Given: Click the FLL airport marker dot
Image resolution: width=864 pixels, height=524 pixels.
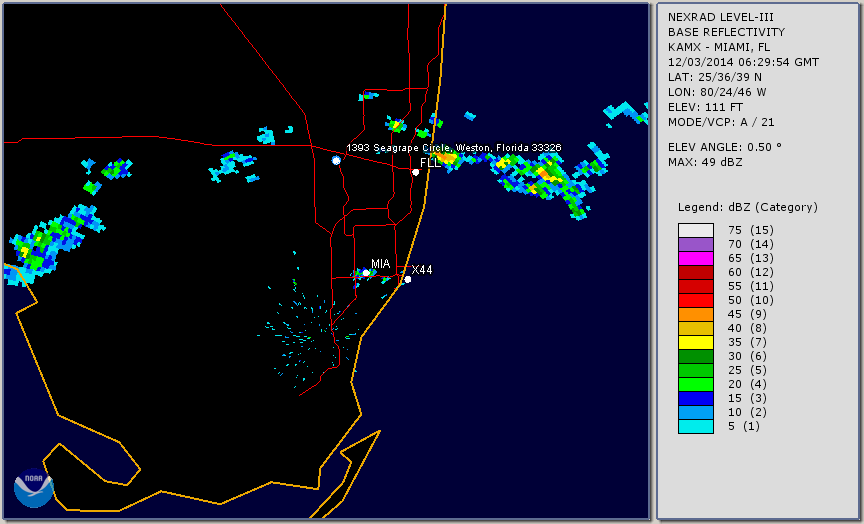Looking at the screenshot, I should coord(416,172).
